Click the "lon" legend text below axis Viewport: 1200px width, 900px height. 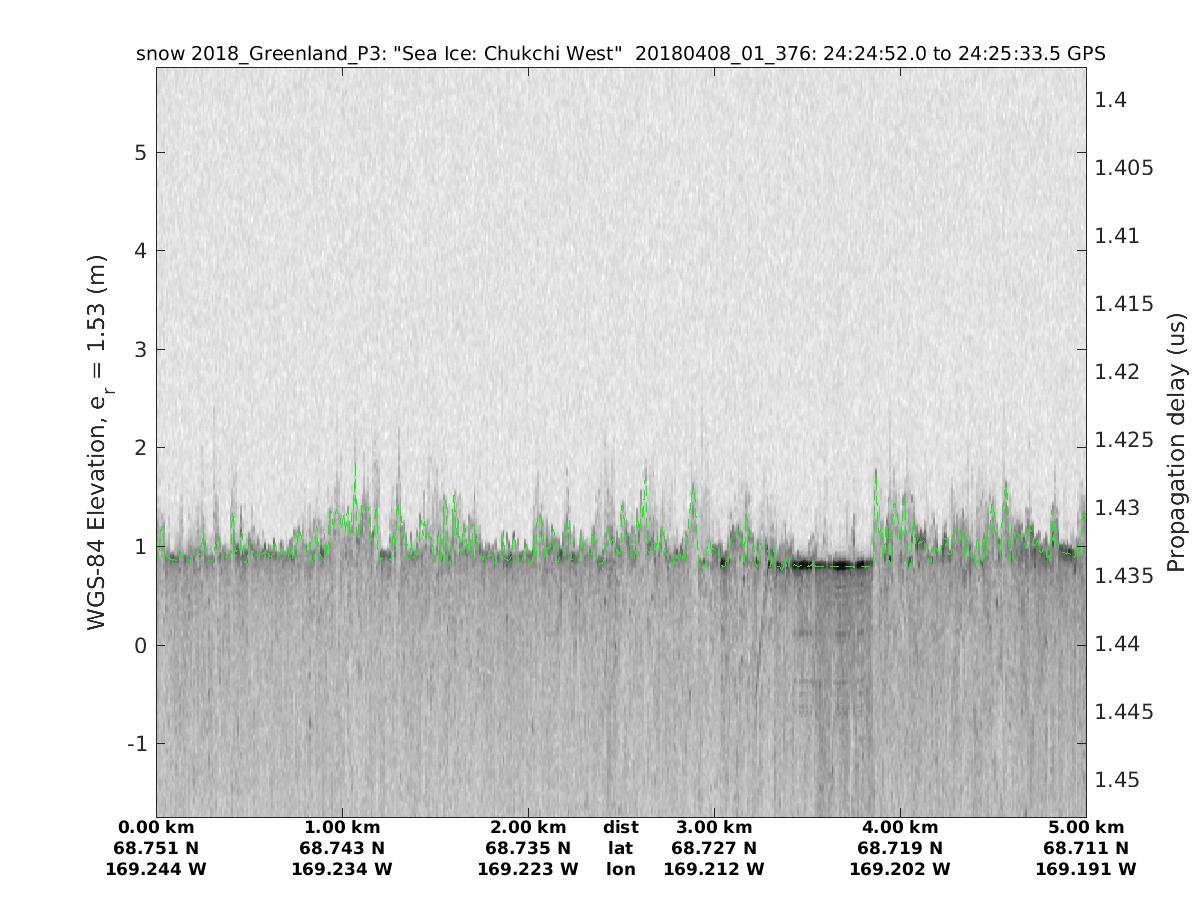620,869
